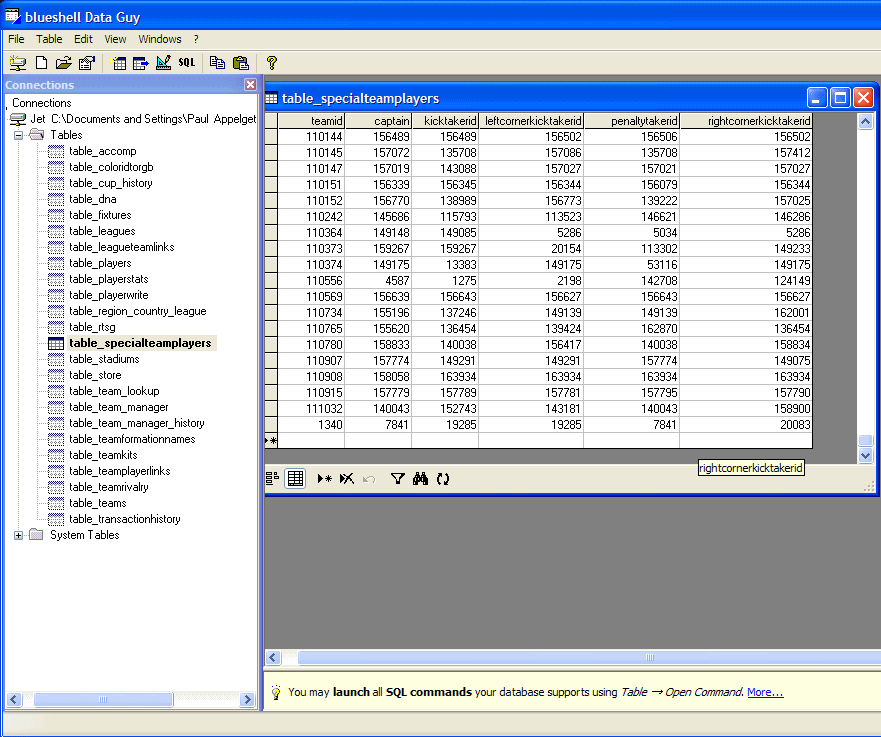The width and height of the screenshot is (881, 737).
Task: Click the yellow question mark help icon
Action: click(271, 63)
